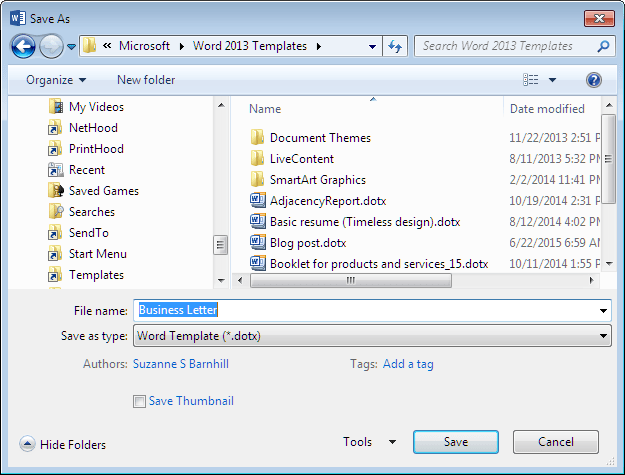
Task: Open the recent locations dropdown arrow
Action: tap(71, 47)
